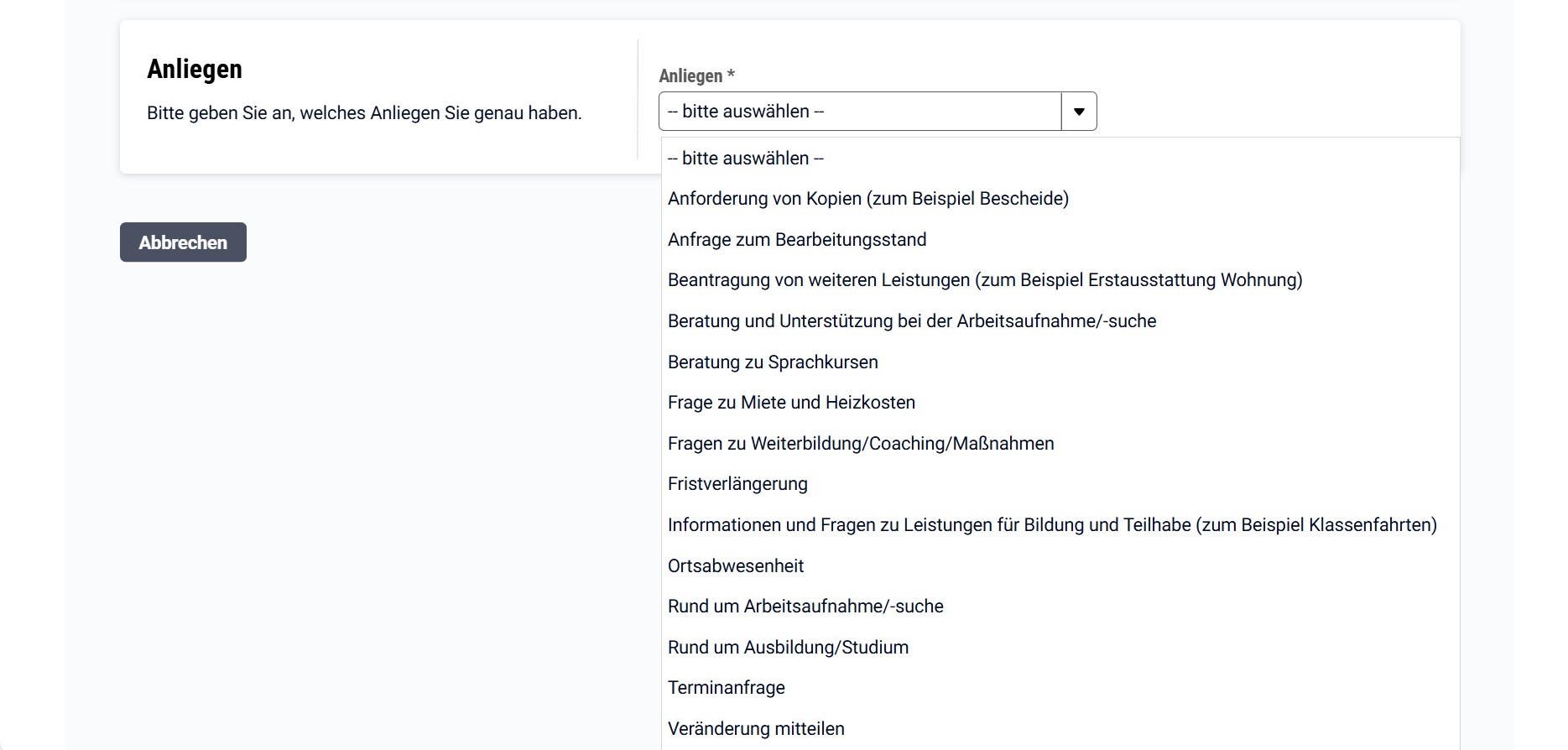Screen dimensions: 1568x750
Task: Choose 'Informationen und Fragen zu Leistungen für Bildung und Teilhabe'
Action: [1052, 525]
